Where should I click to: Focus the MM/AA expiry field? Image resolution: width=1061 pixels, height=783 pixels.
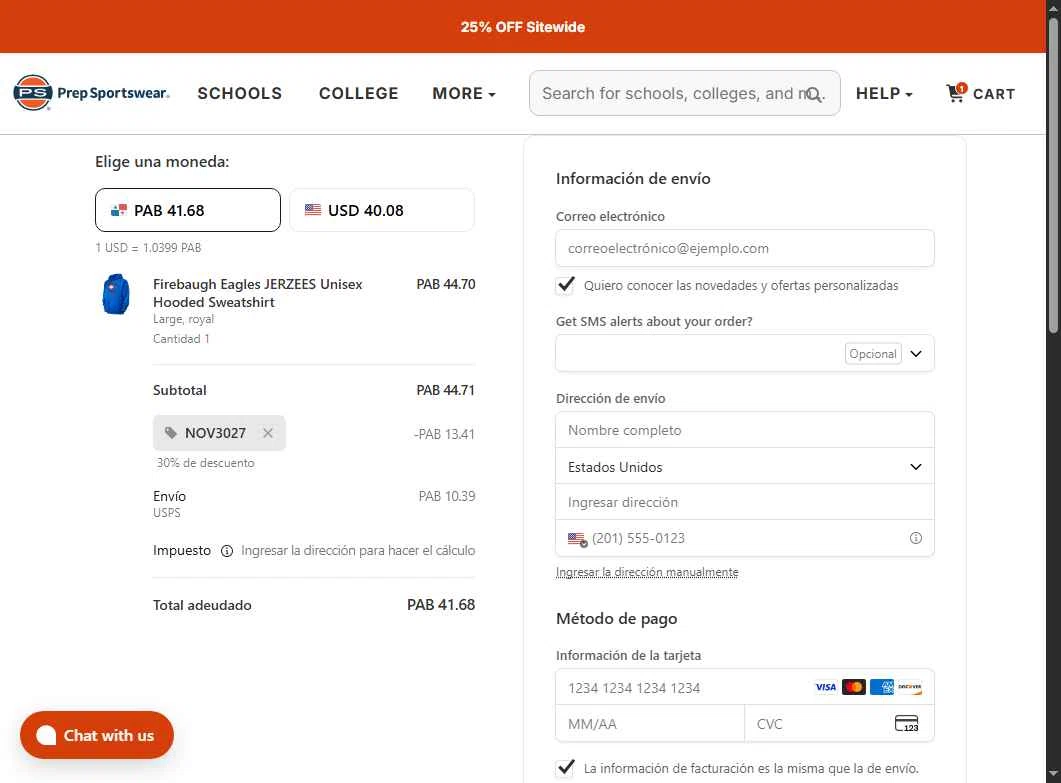point(650,724)
